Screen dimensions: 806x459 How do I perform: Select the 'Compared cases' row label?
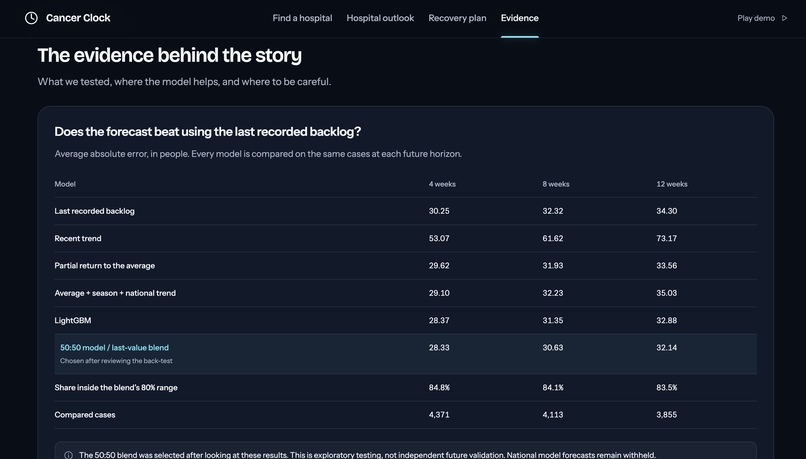tap(85, 415)
